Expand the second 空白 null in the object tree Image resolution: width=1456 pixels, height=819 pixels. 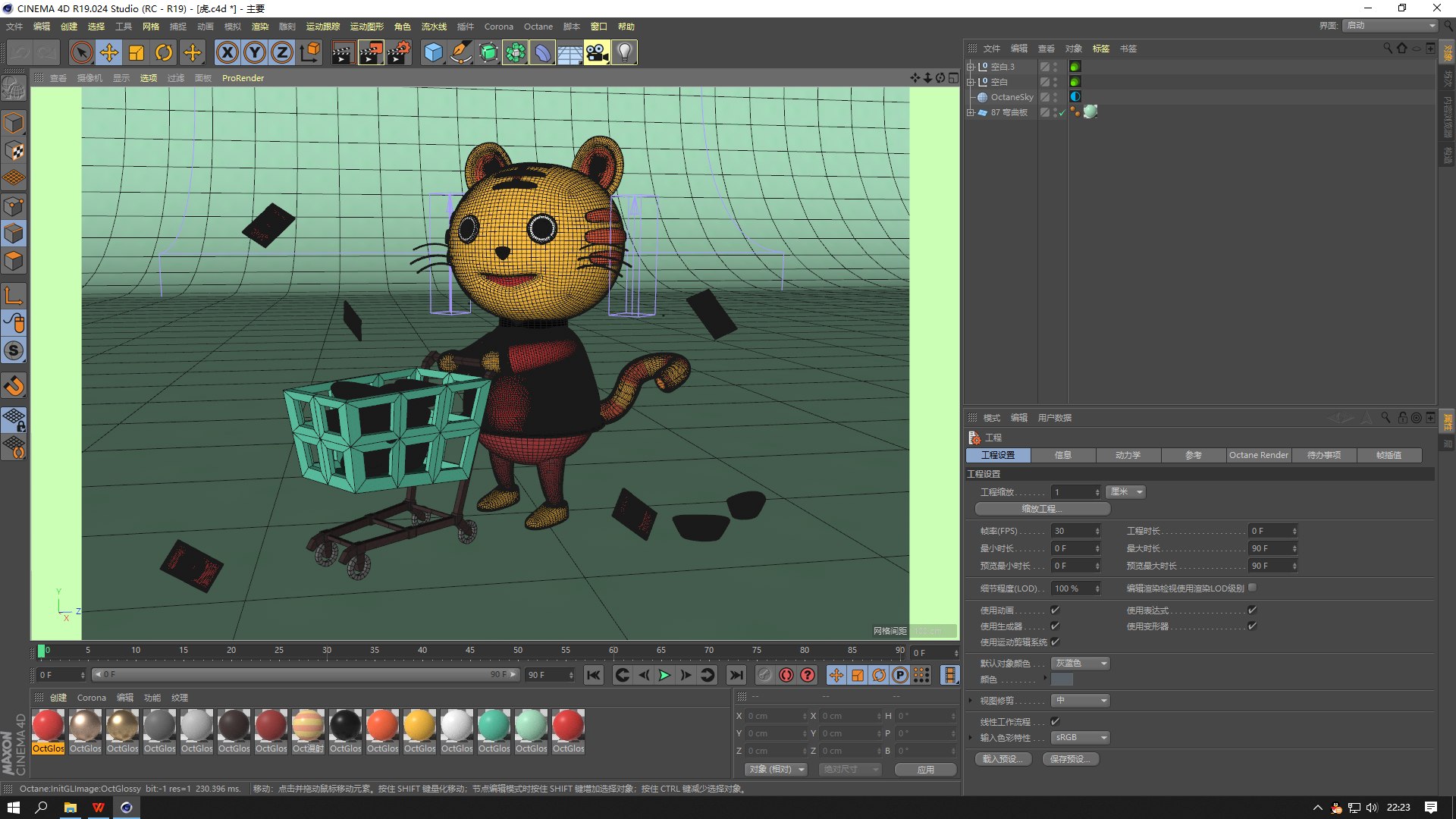click(970, 82)
